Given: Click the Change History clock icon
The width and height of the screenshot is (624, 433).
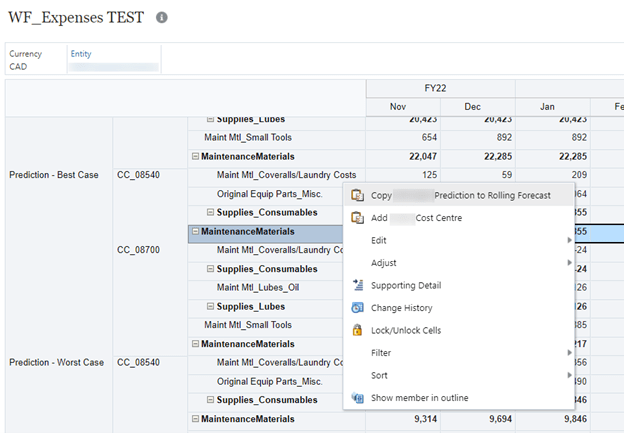Looking at the screenshot, I should 357,308.
